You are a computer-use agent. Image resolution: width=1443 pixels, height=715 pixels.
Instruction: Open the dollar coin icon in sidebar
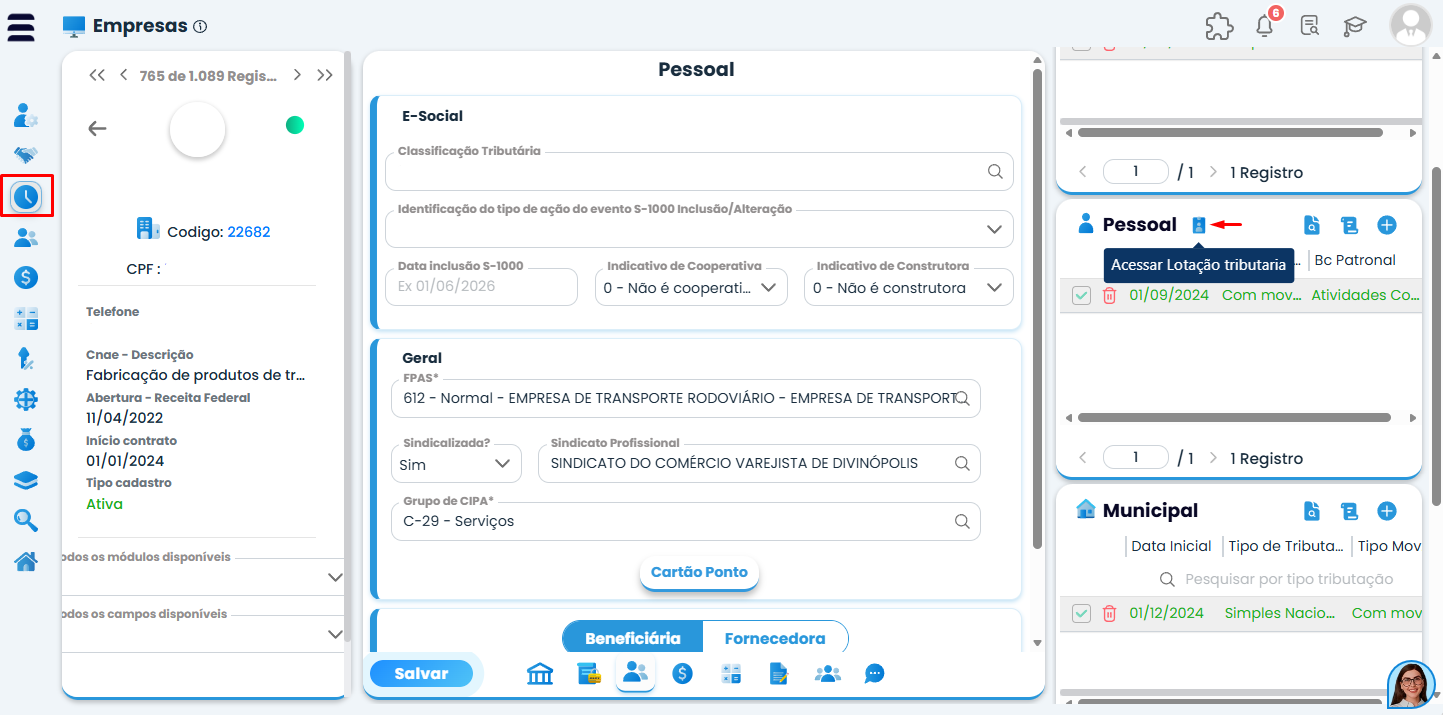(26, 278)
